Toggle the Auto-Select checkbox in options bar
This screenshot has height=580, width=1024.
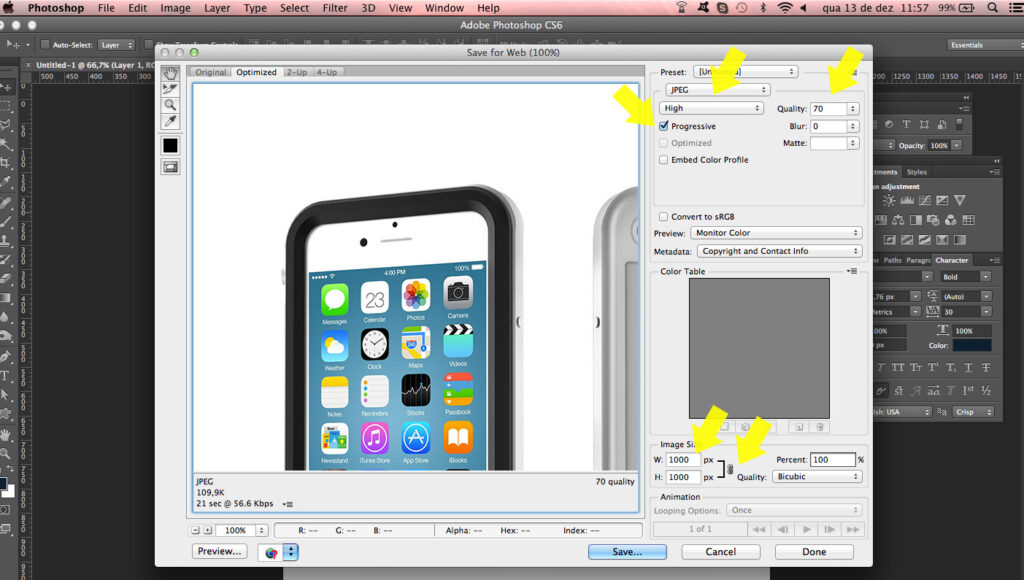click(x=45, y=45)
